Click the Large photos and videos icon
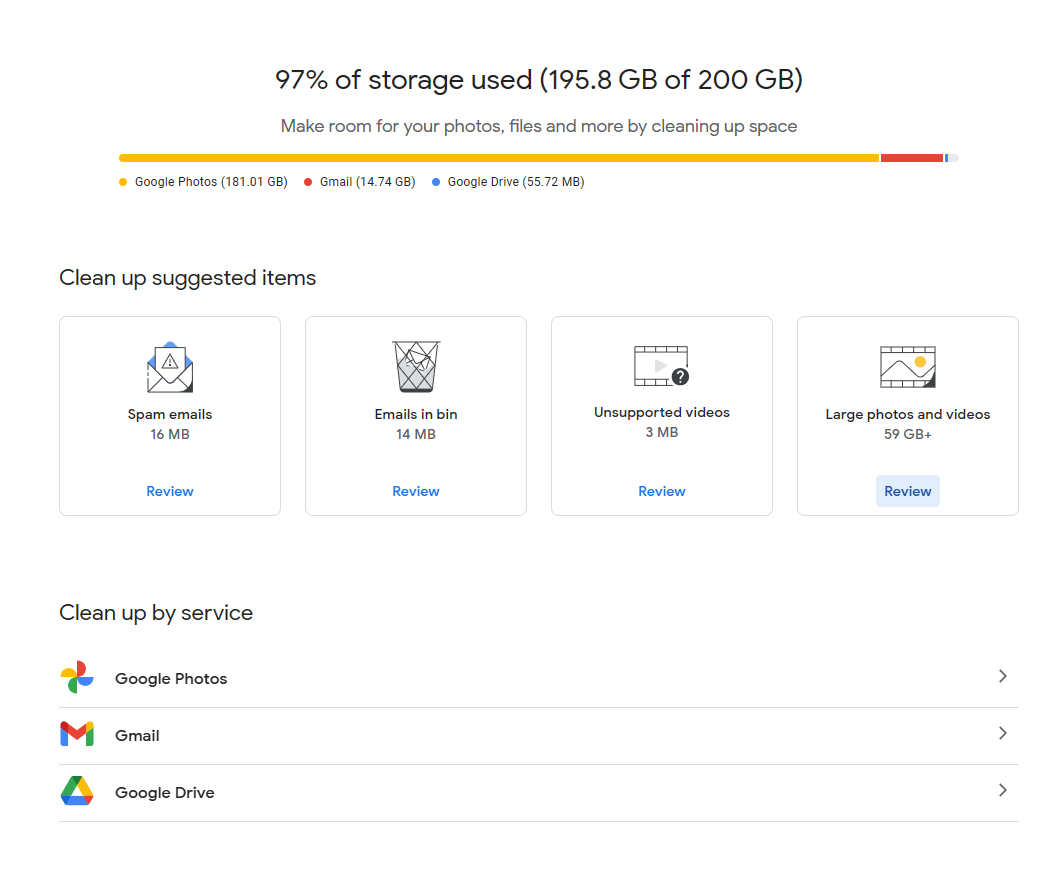 pos(908,367)
